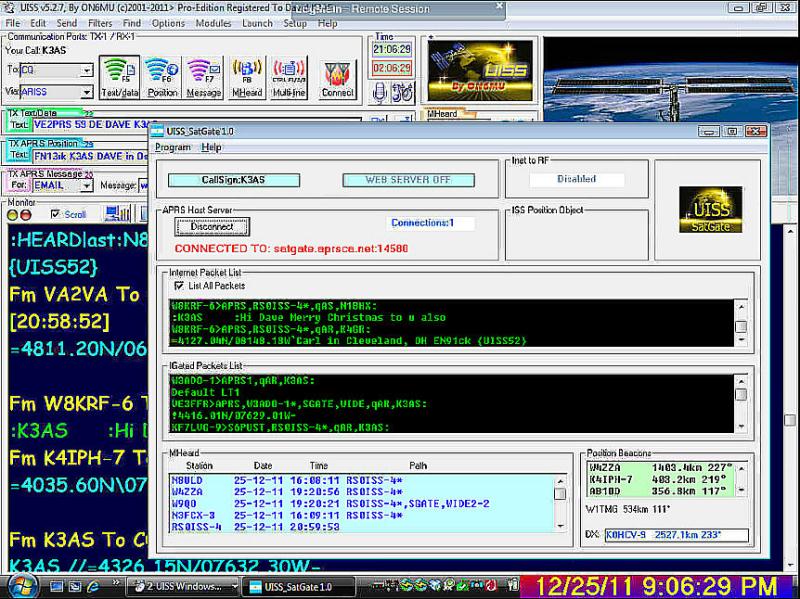Select the N8ULD row in MHeard

[361, 481]
